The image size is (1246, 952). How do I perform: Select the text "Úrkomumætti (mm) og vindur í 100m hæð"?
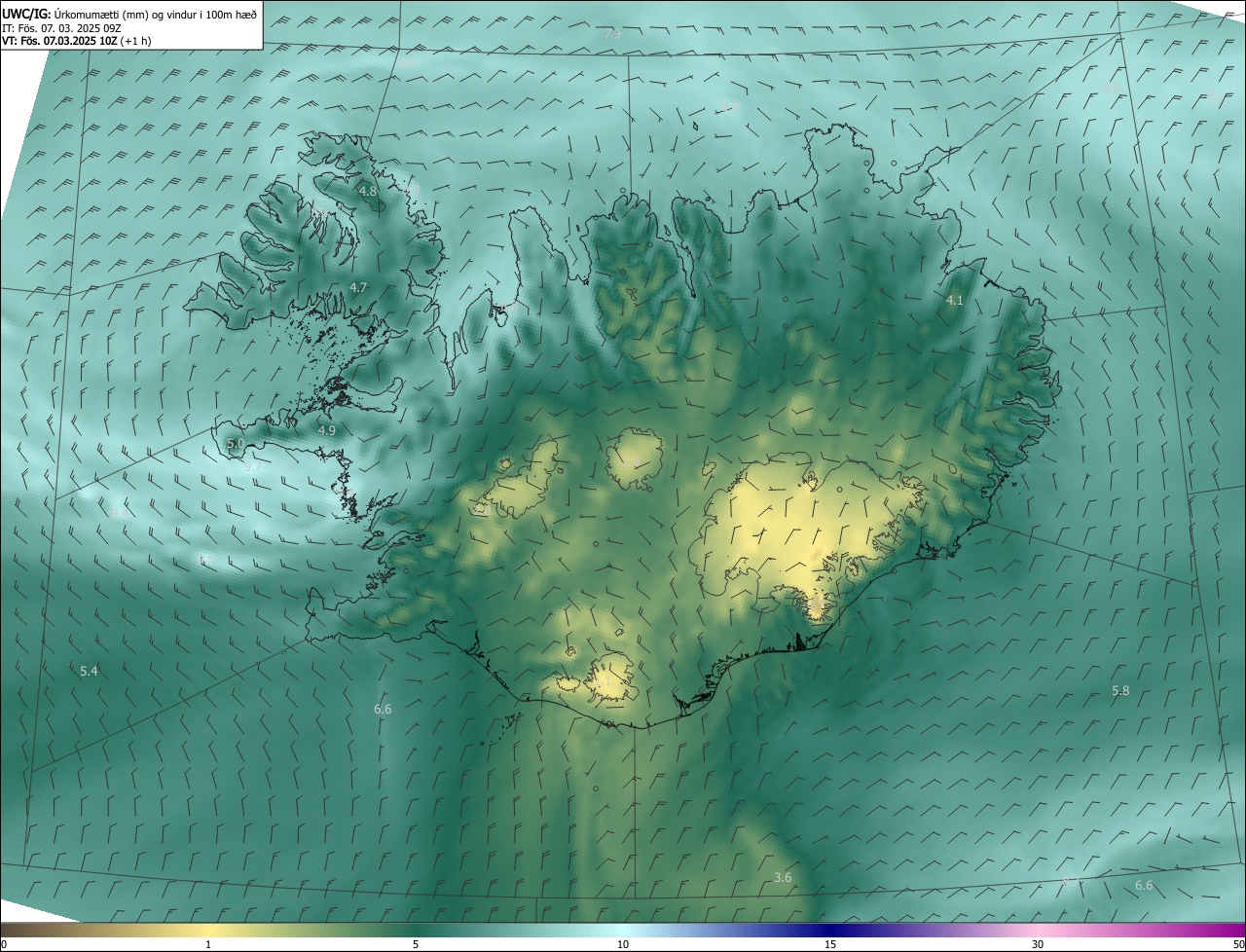(x=156, y=14)
